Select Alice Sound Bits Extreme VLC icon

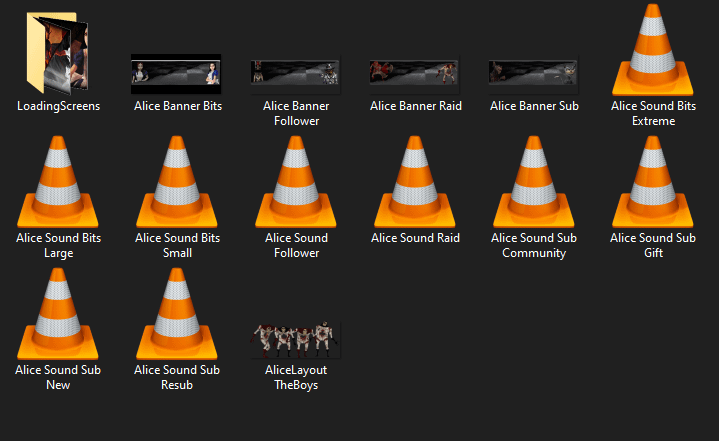point(653,50)
